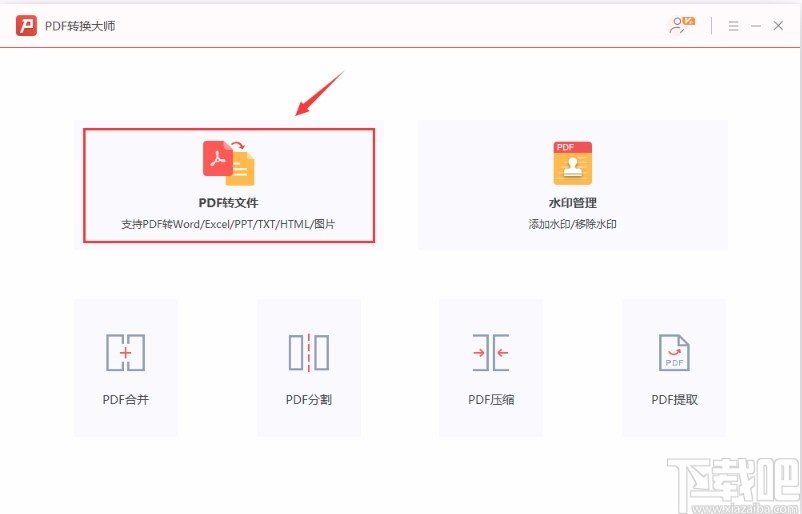Open the 水印管理 stamp icon
This screenshot has height=514, width=802.
pyautogui.click(x=572, y=163)
